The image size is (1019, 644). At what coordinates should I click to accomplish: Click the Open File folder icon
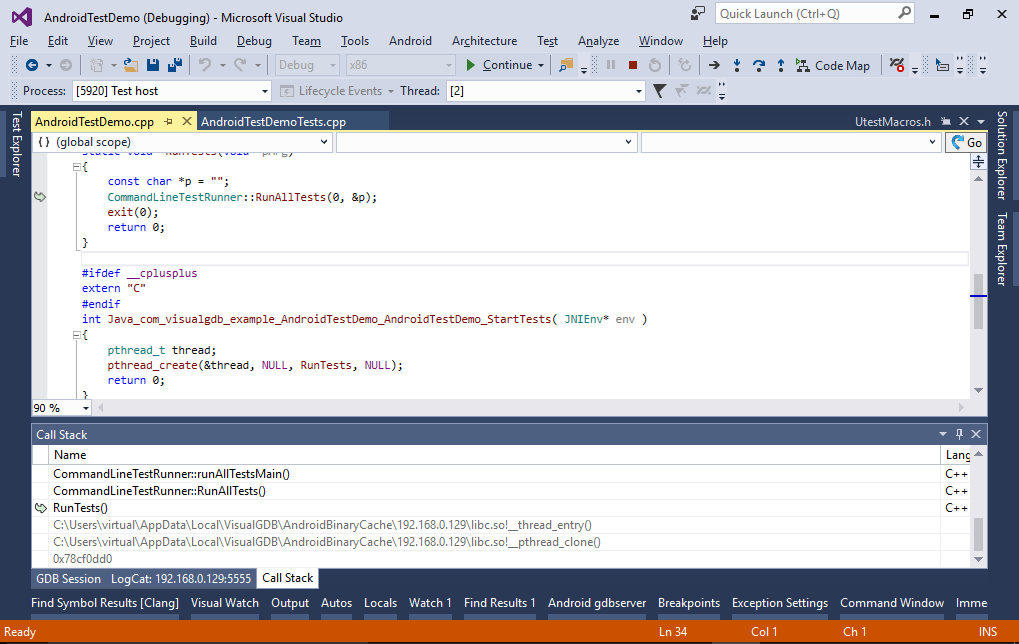click(131, 65)
